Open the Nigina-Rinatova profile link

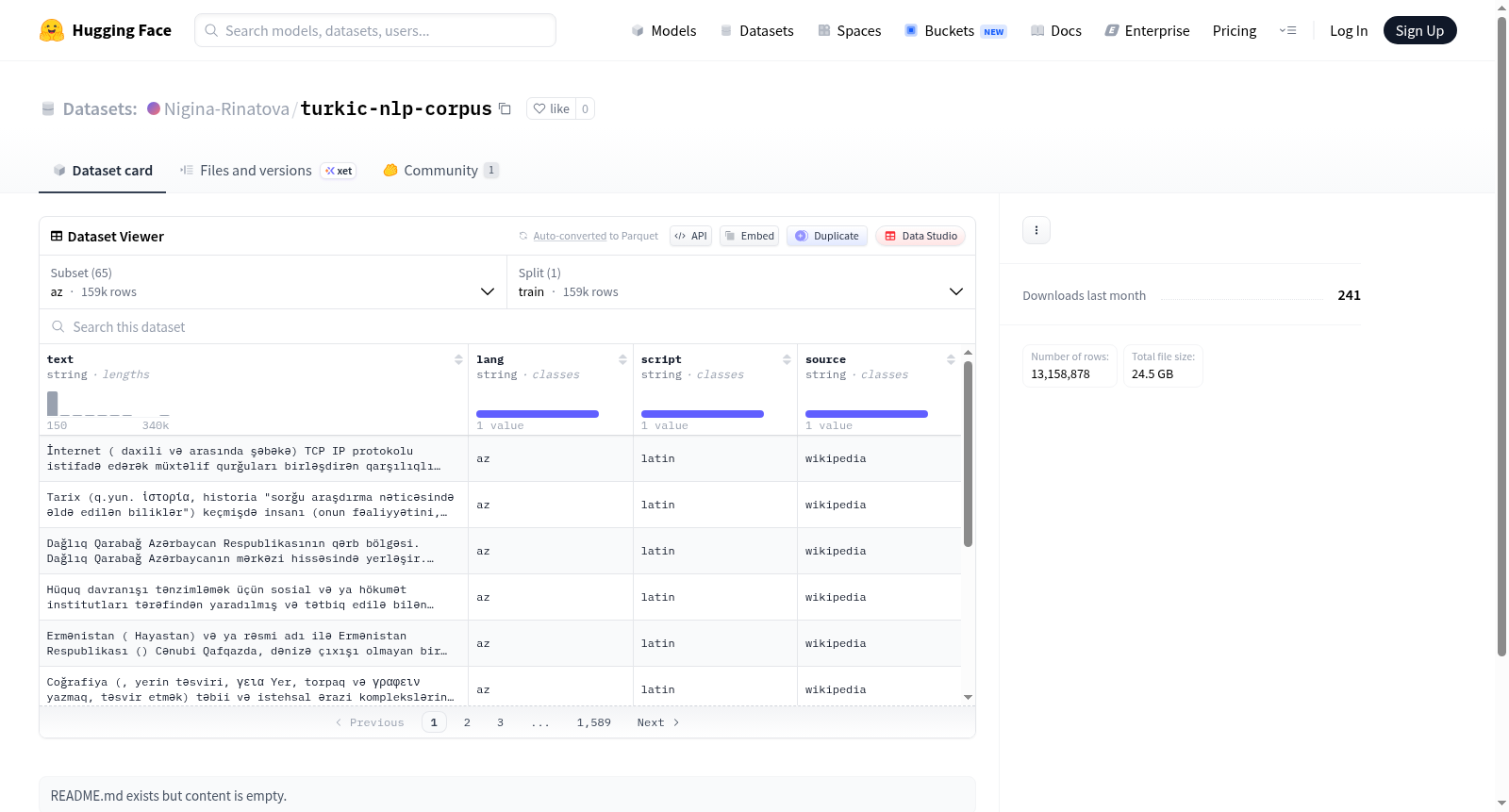coord(226,108)
